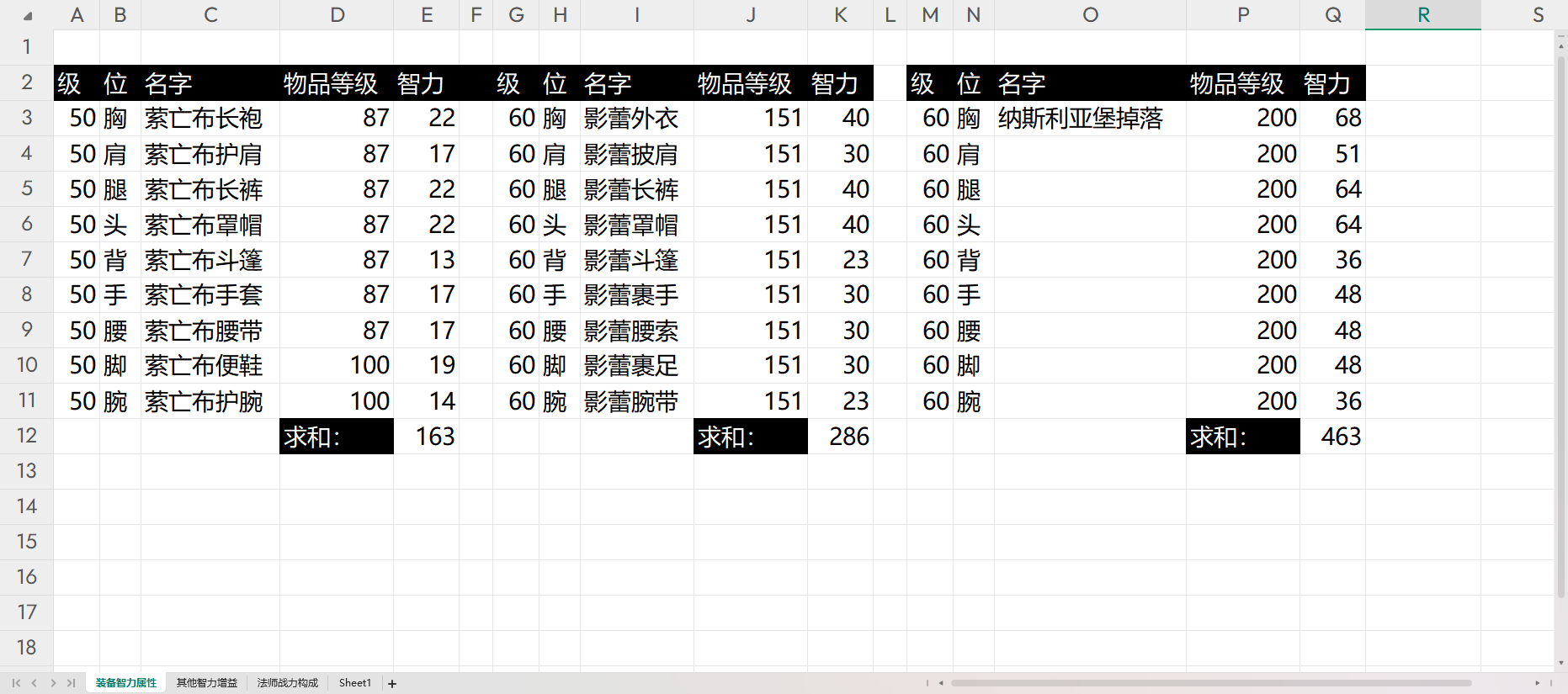Select column R header
Image resolution: width=1568 pixels, height=694 pixels.
[x=1422, y=15]
